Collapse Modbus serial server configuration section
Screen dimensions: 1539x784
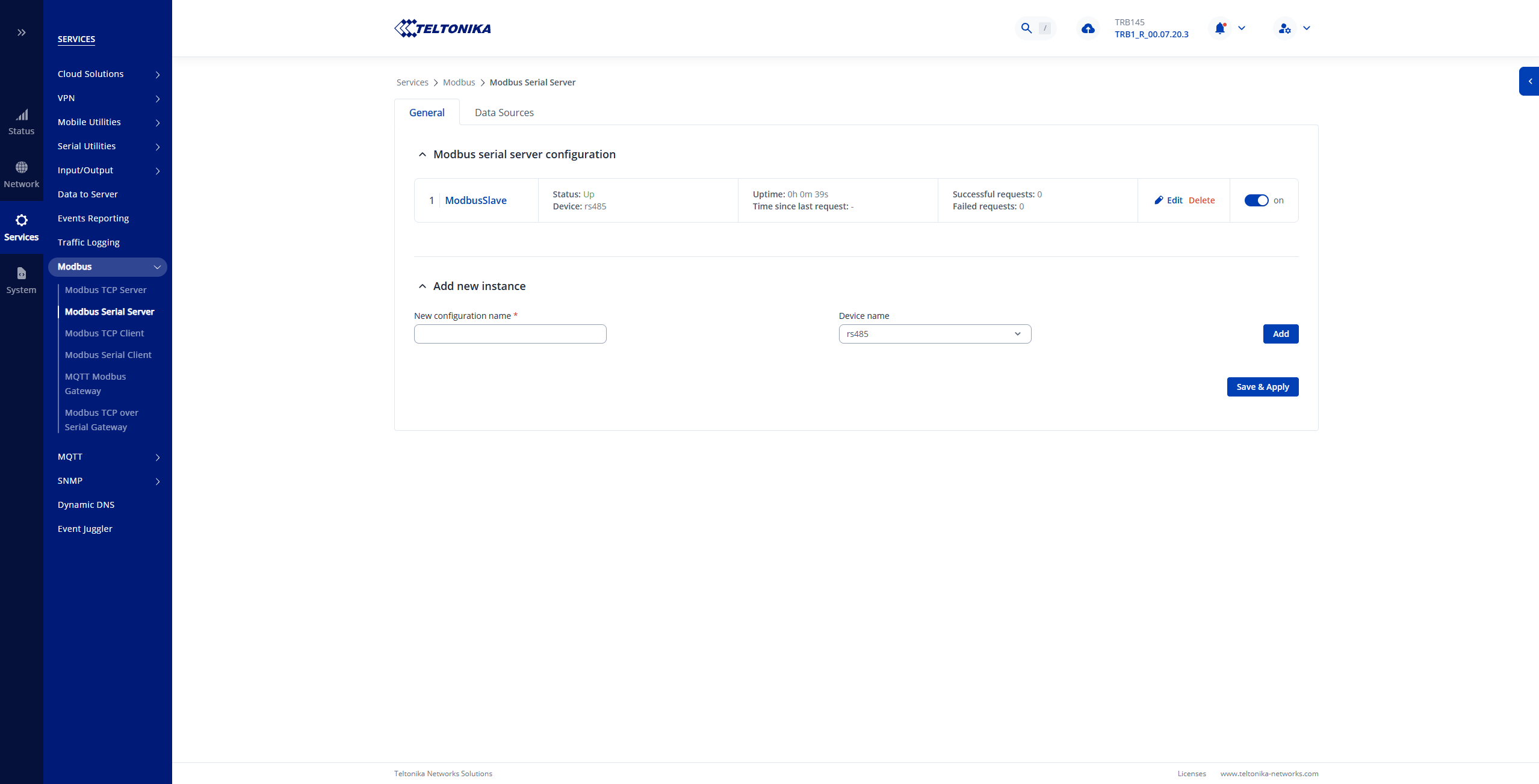point(423,155)
